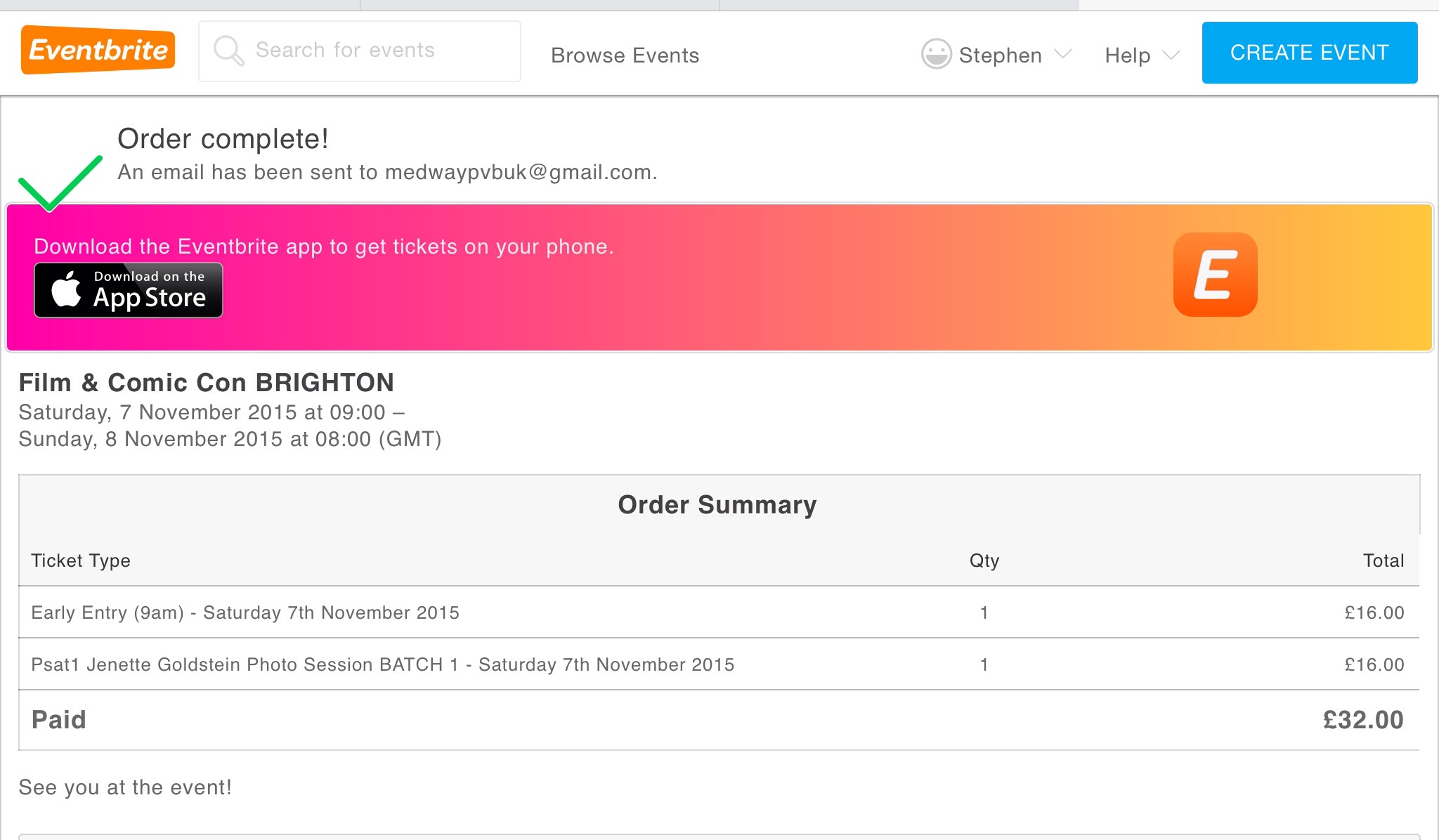Open Film & Comic Con BRIGHTON event title
This screenshot has width=1439, height=840.
coord(206,383)
